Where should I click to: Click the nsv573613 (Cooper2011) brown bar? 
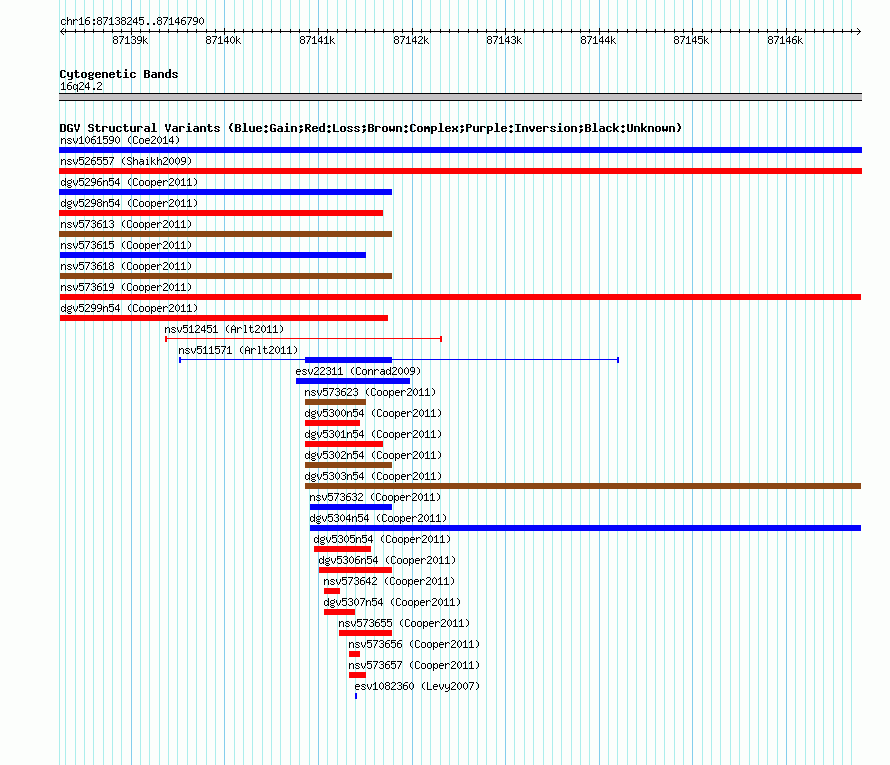pos(226,234)
